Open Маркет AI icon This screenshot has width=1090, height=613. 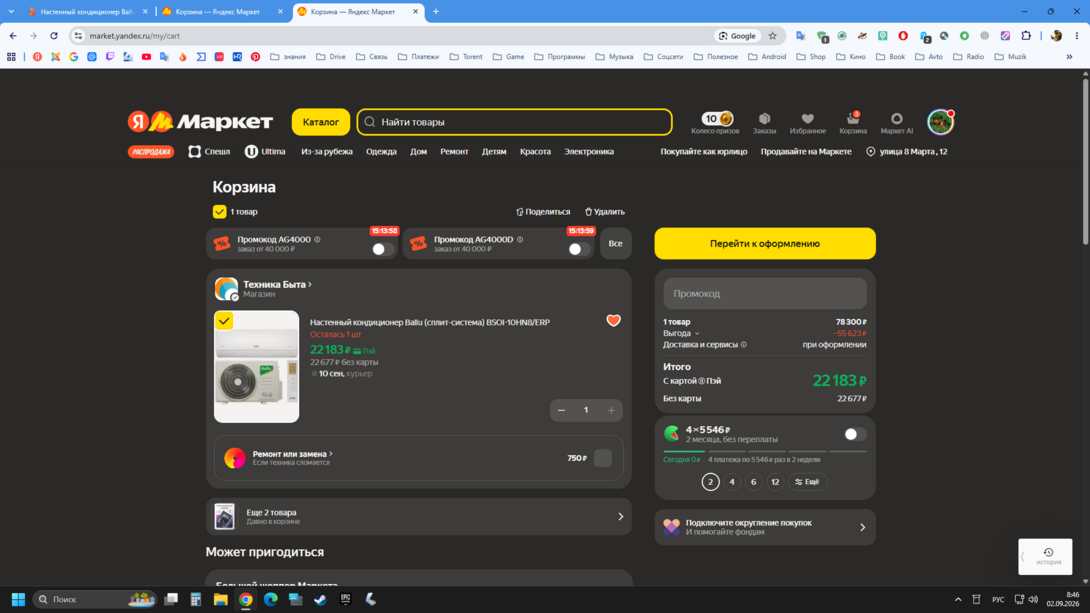[x=897, y=122]
